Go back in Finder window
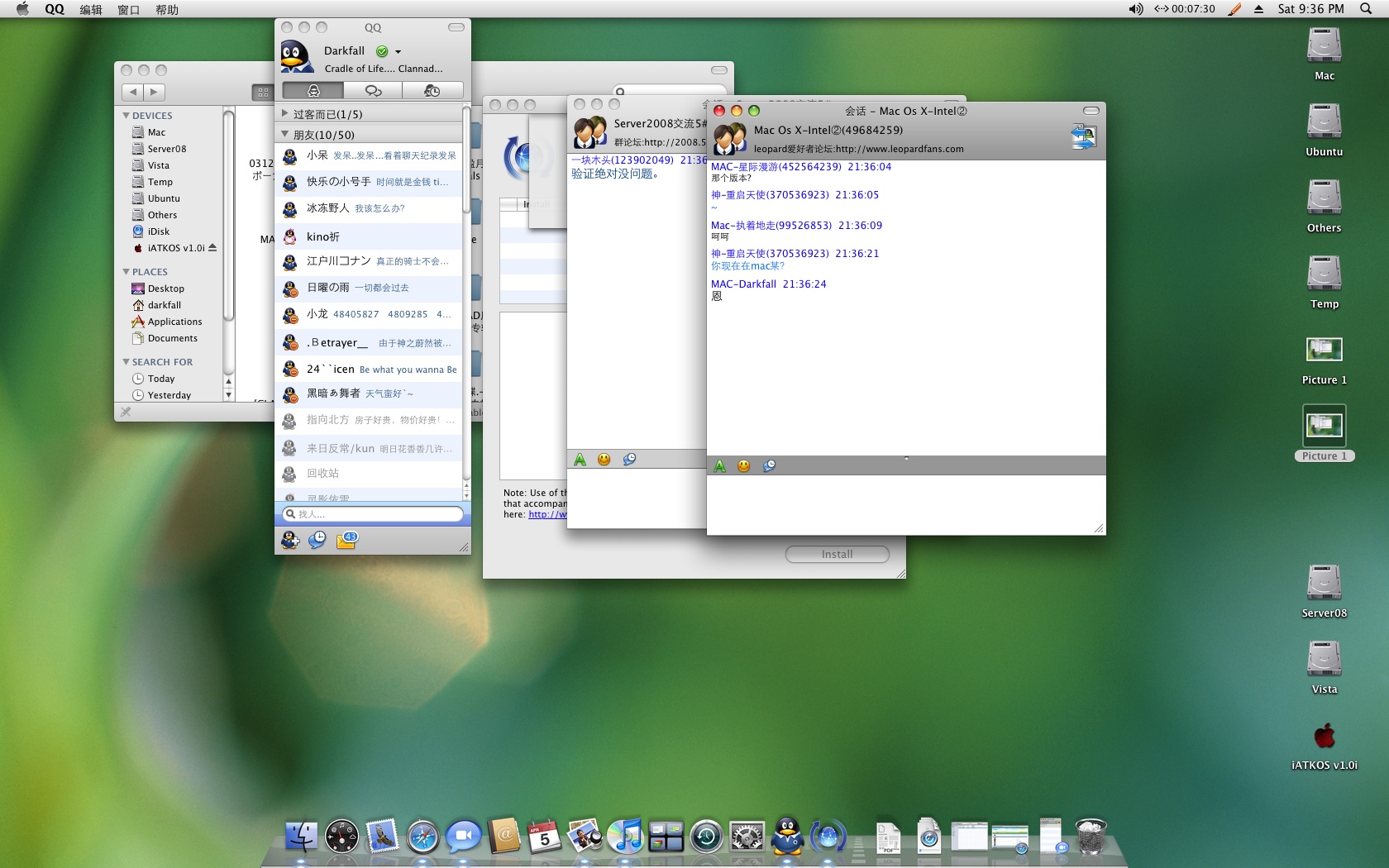1389x868 pixels. (132, 92)
